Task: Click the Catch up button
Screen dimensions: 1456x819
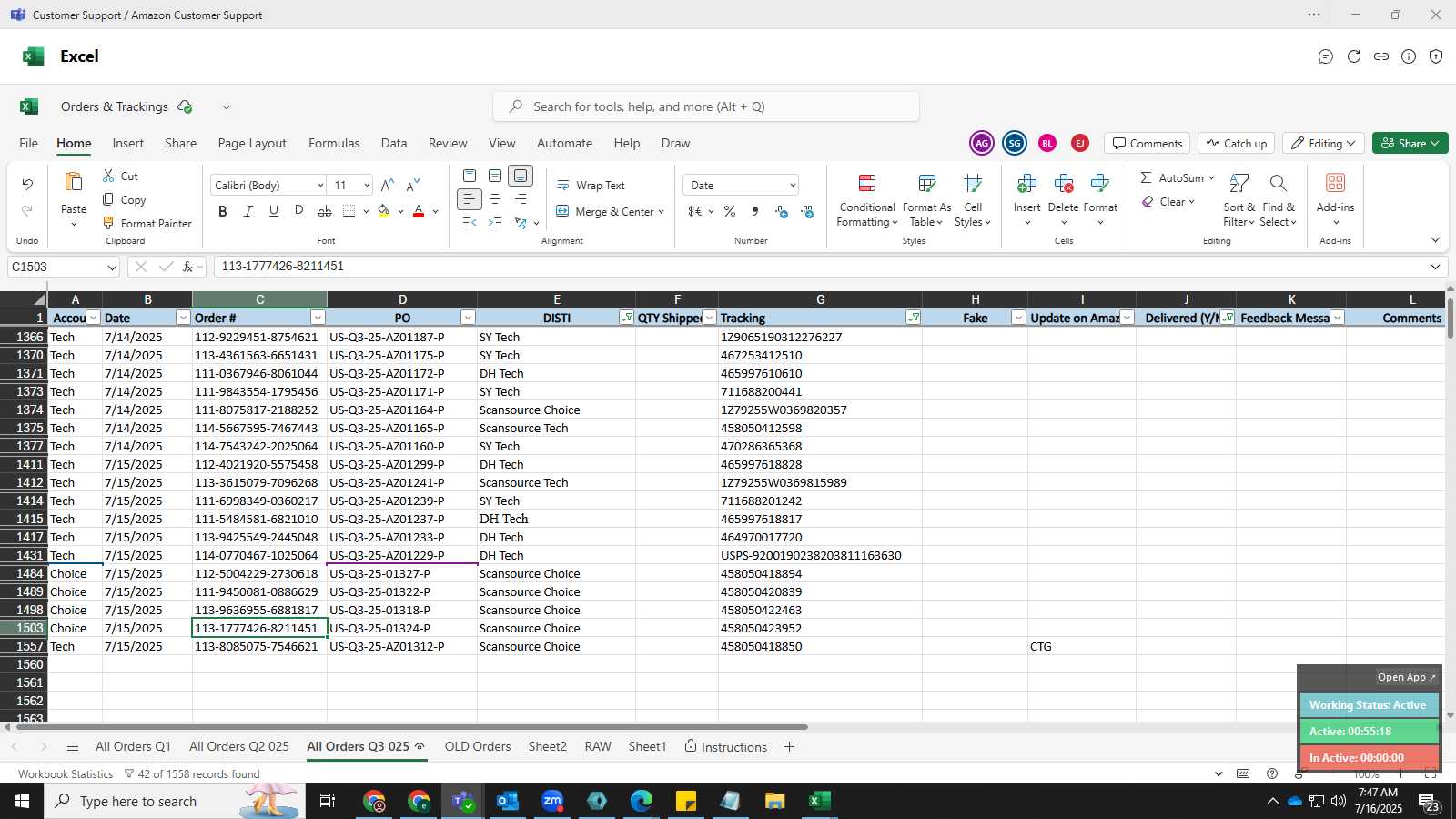Action: pyautogui.click(x=1236, y=143)
